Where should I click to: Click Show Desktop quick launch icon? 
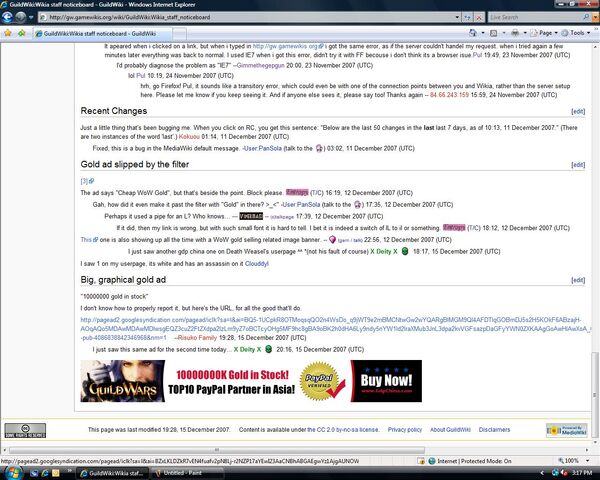pyautogui.click(x=34, y=473)
